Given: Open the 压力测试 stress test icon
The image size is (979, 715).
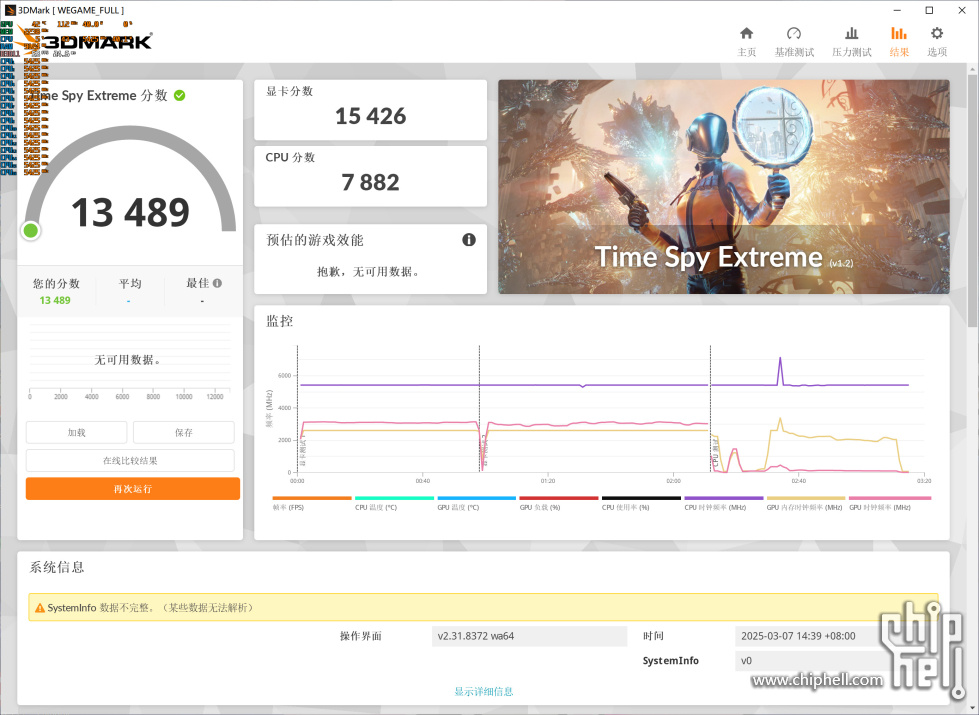Looking at the screenshot, I should [851, 34].
